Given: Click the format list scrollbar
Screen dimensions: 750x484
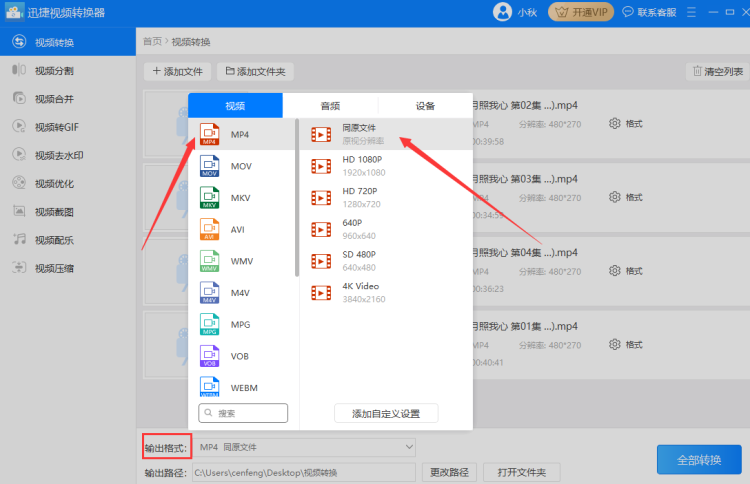Looking at the screenshot, I should (x=297, y=198).
